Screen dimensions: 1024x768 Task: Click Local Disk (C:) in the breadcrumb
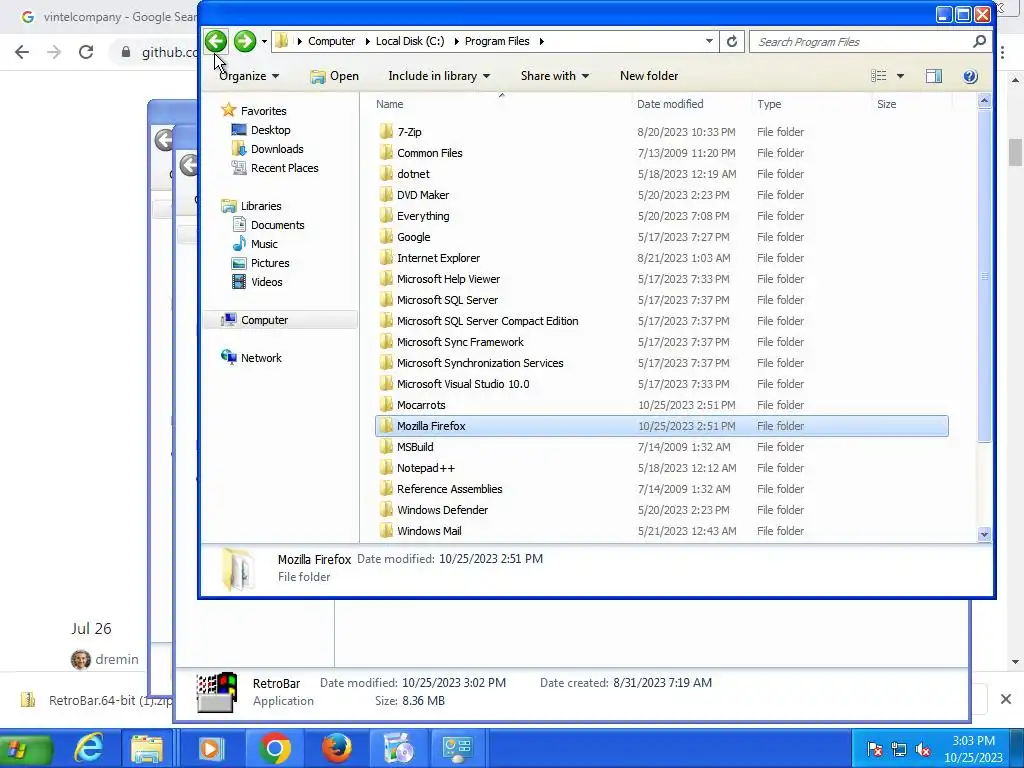point(409,41)
